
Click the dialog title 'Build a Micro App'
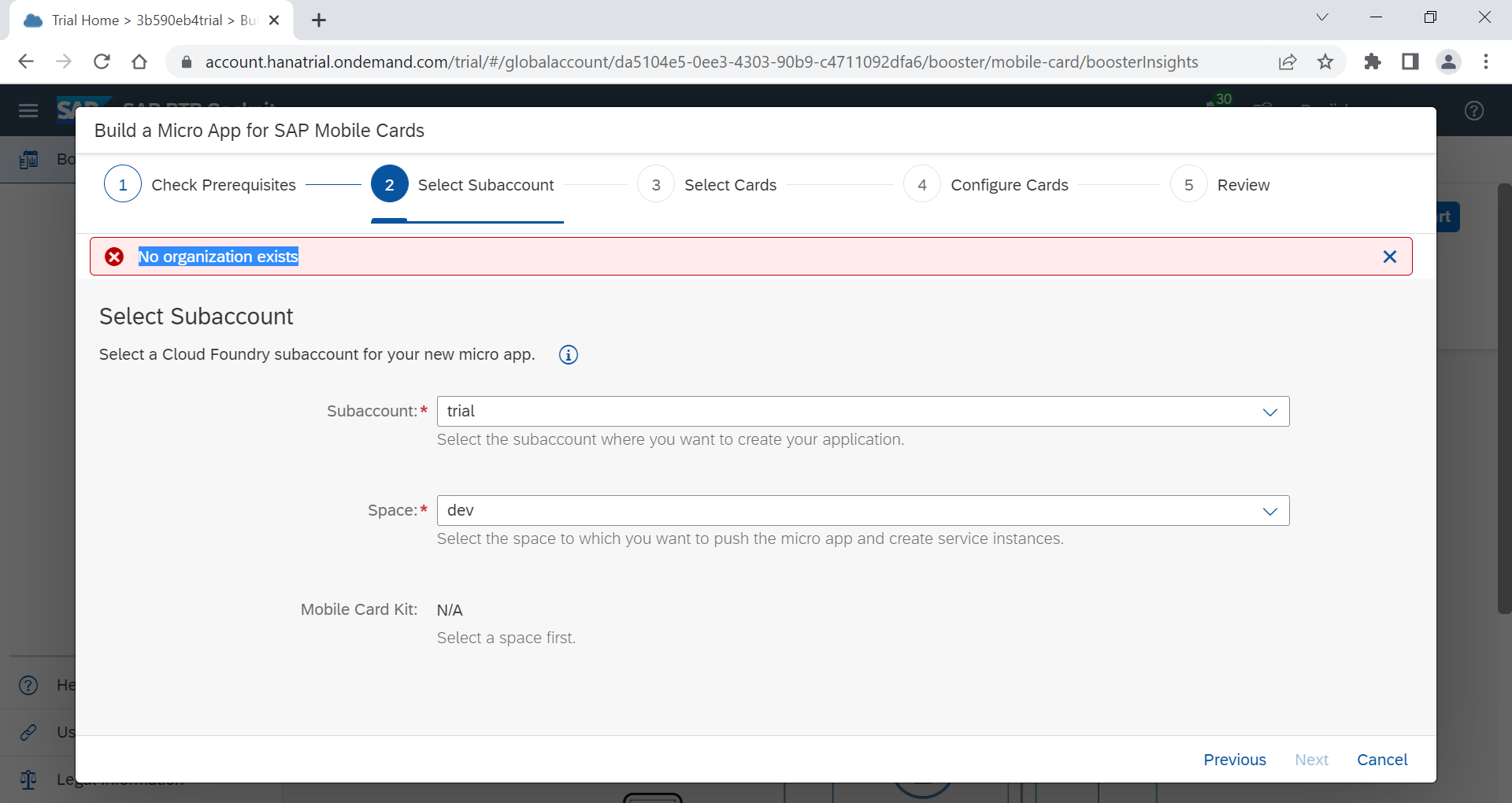259,131
